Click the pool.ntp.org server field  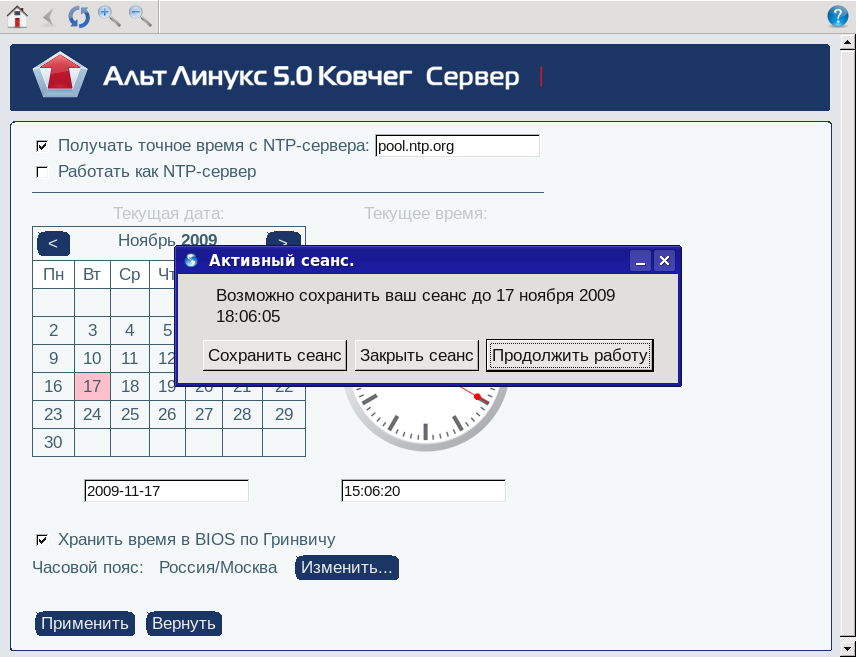pyautogui.click(x=457, y=146)
